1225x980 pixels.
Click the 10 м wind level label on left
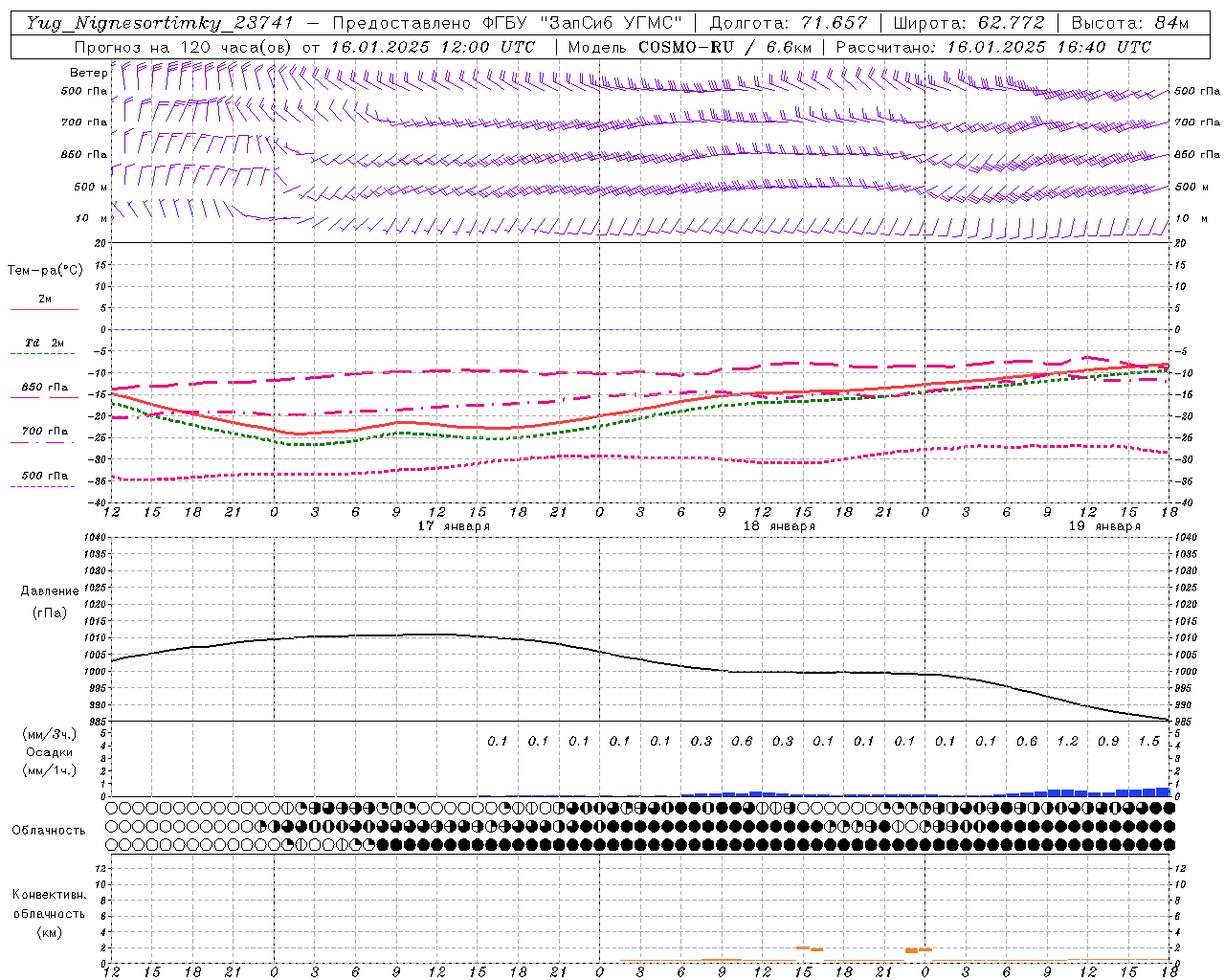click(91, 218)
